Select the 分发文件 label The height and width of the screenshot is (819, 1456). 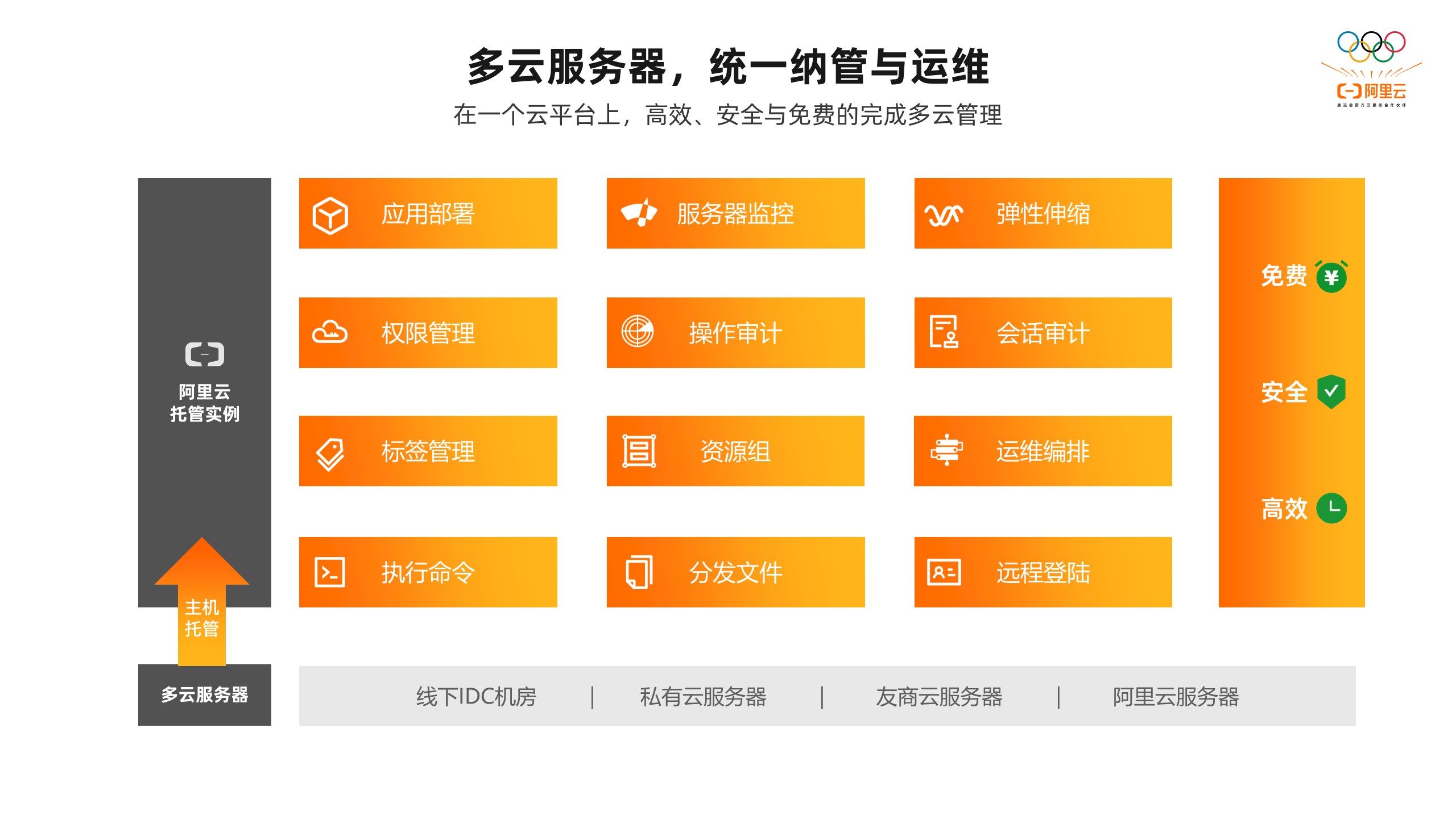(735, 573)
